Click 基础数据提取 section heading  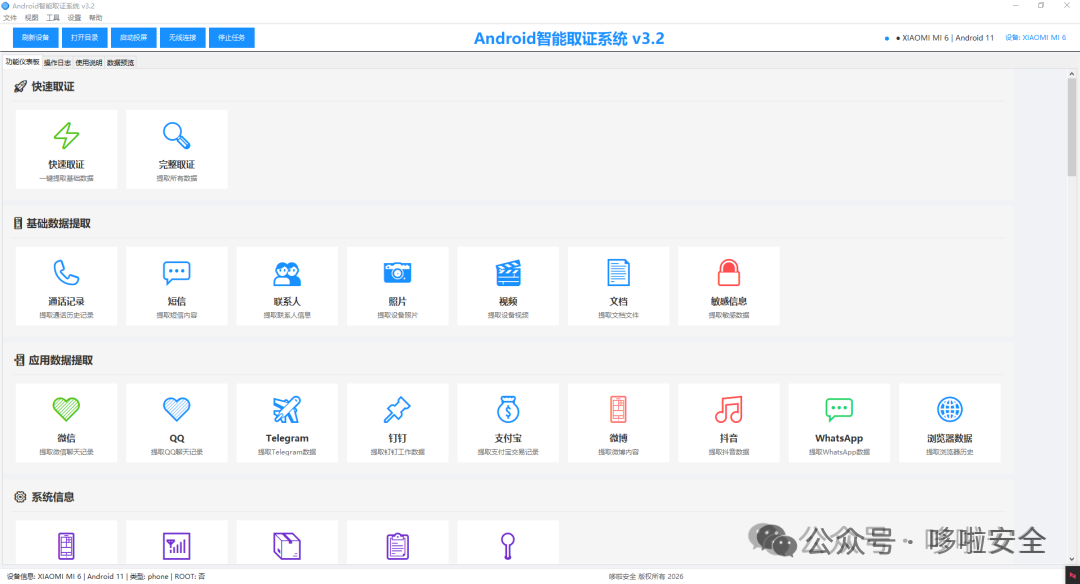click(52, 223)
